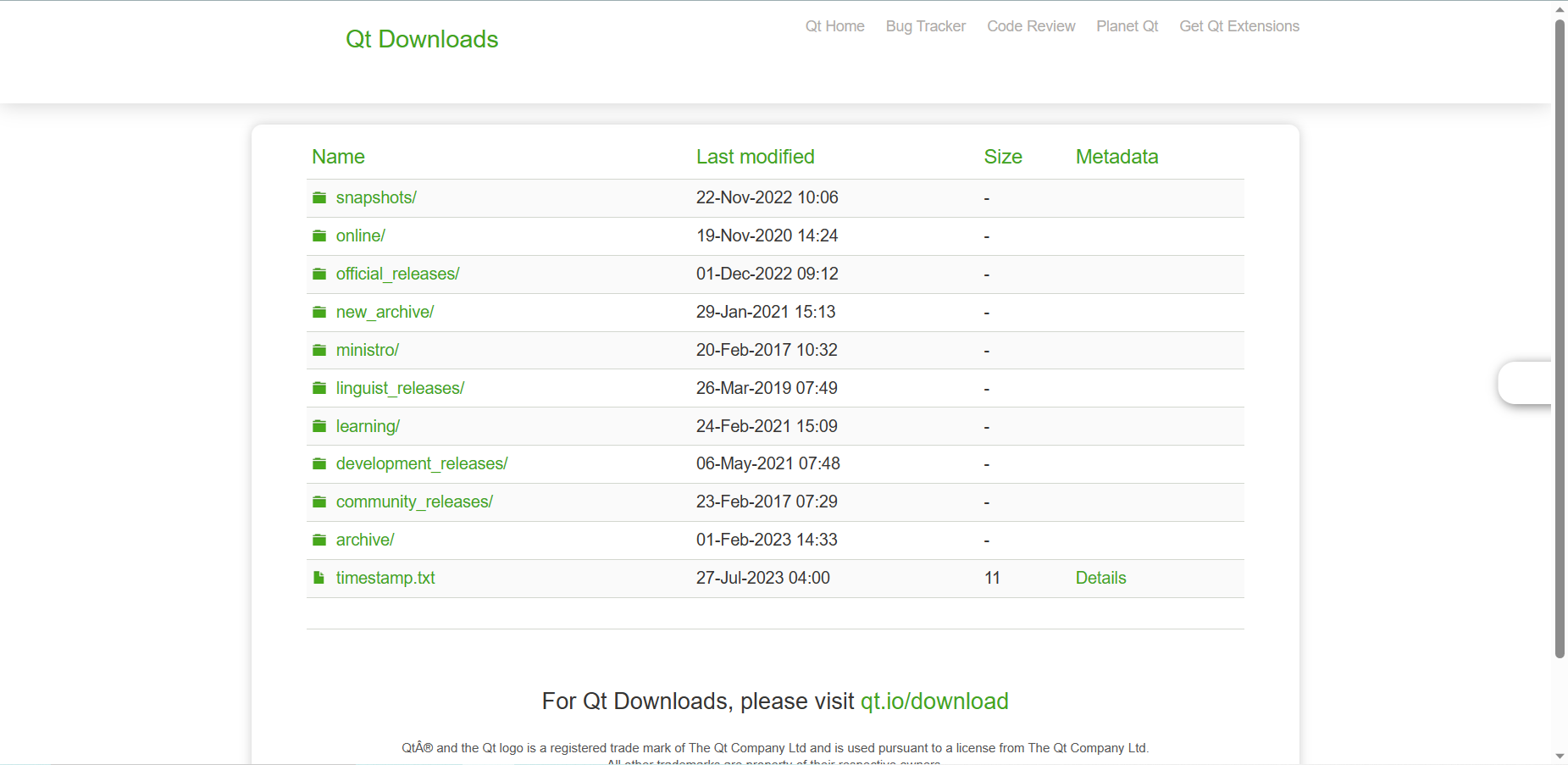
Task: Open the development_releases/ directory
Action: [x=422, y=463]
